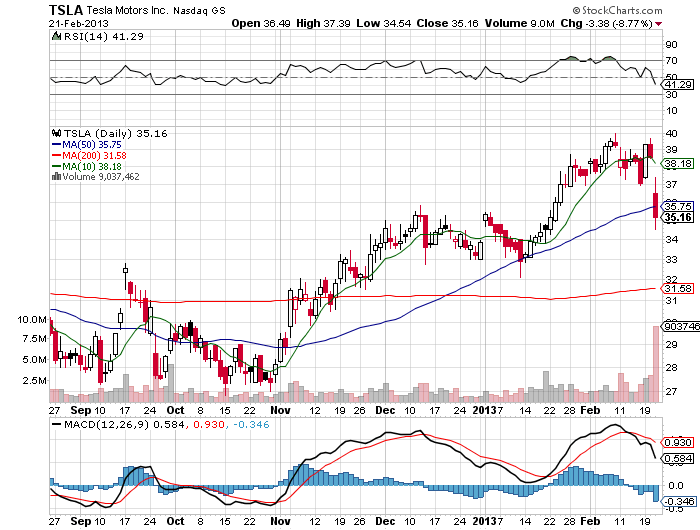Click the Tesla Motors Inc. company name
This screenshot has height=530, width=700.
pyautogui.click(x=127, y=10)
